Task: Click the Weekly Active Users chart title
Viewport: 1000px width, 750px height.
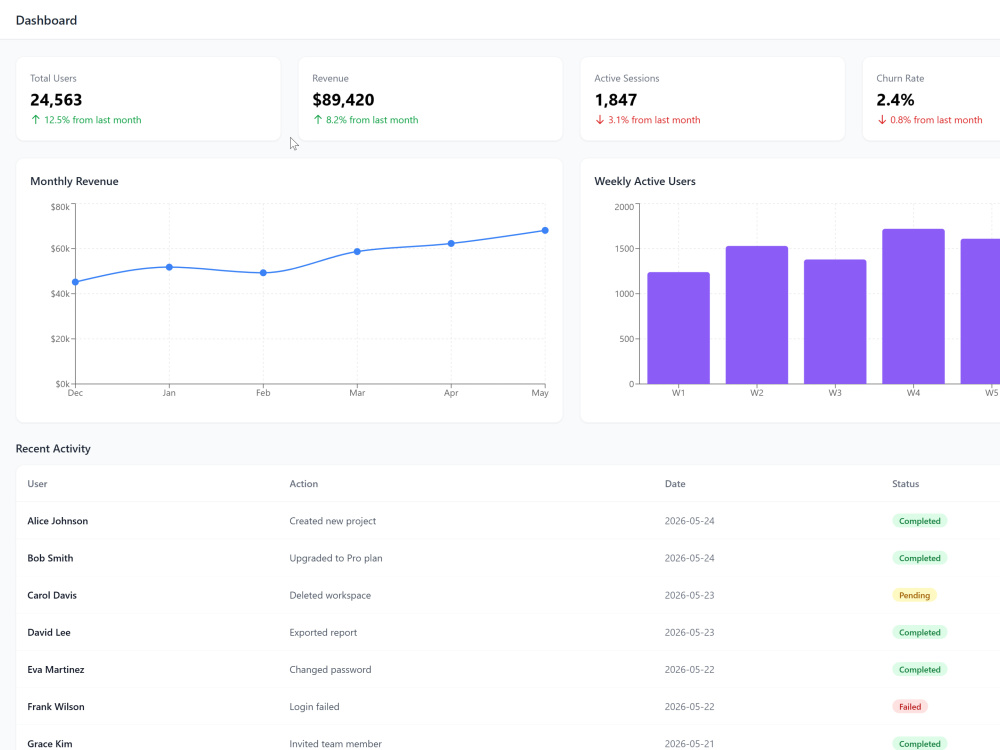Action: 645,181
